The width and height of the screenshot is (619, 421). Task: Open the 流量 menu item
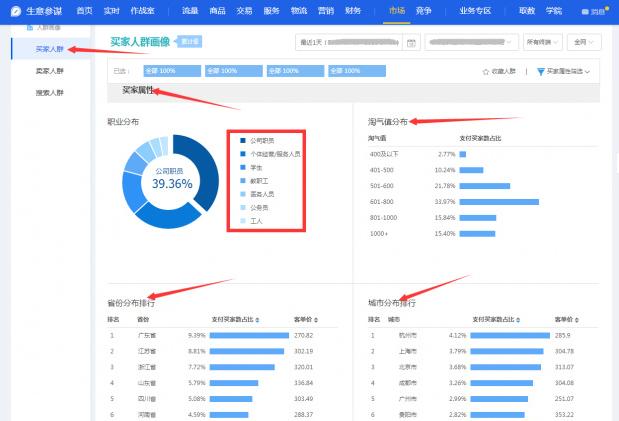pyautogui.click(x=190, y=11)
